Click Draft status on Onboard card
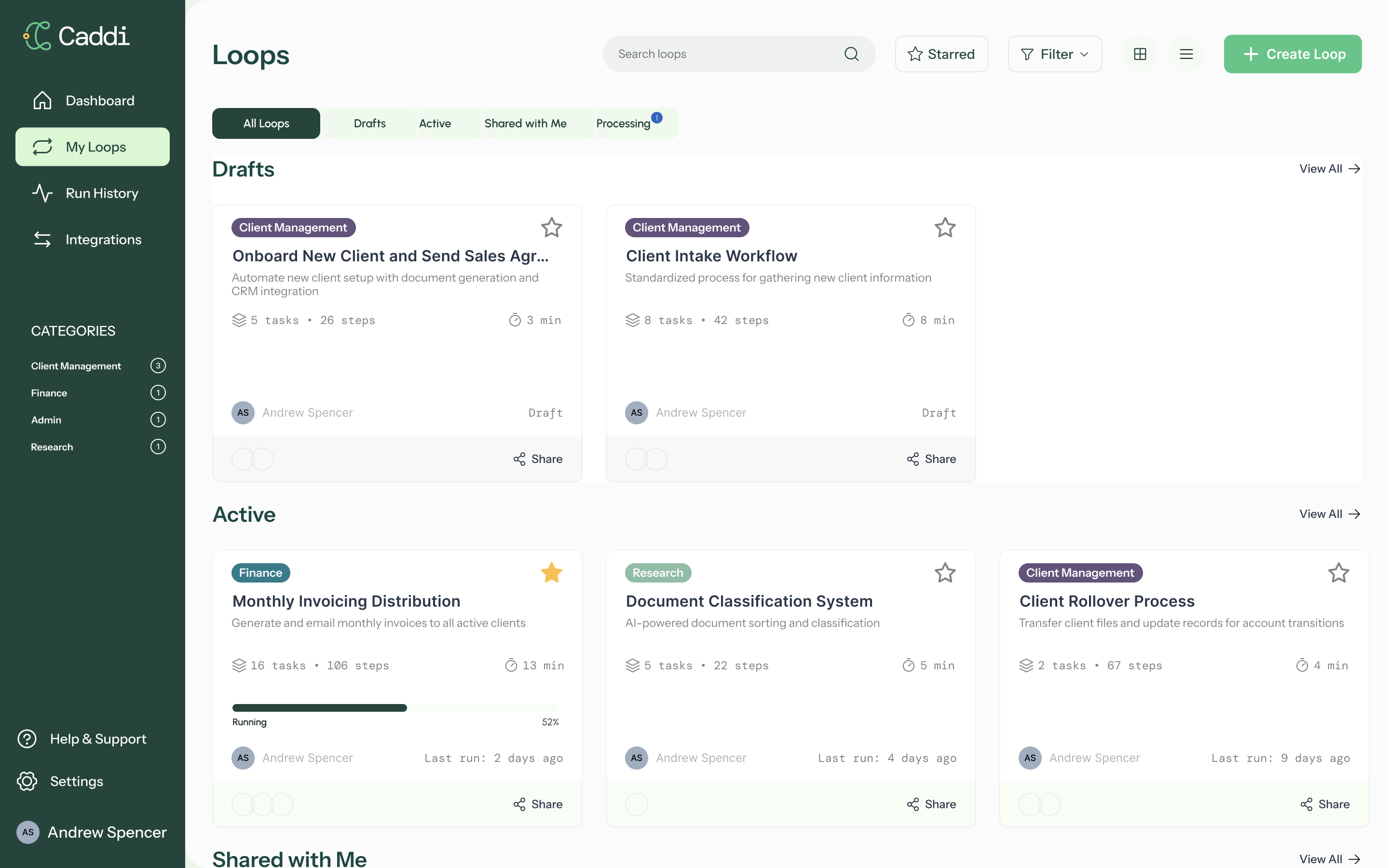Image resolution: width=1389 pixels, height=868 pixels. click(545, 413)
